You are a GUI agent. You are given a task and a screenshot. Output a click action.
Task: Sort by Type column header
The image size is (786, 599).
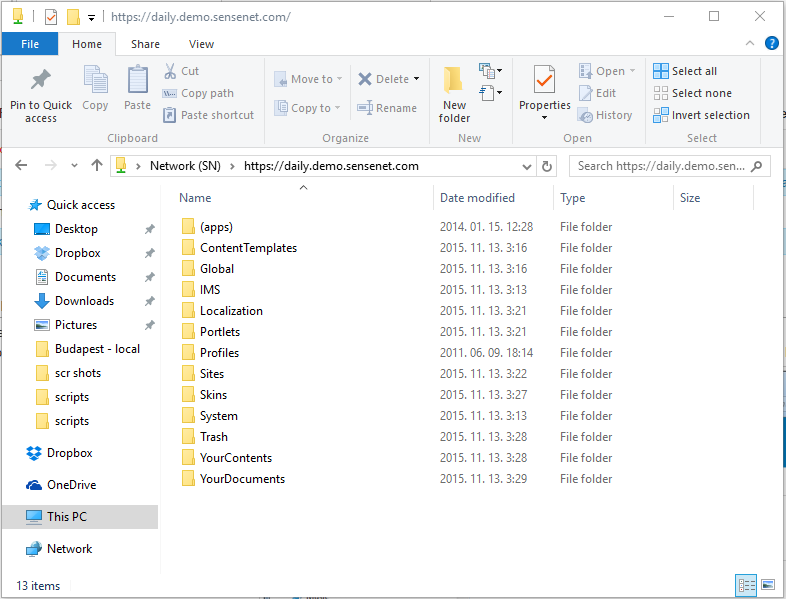[572, 198]
